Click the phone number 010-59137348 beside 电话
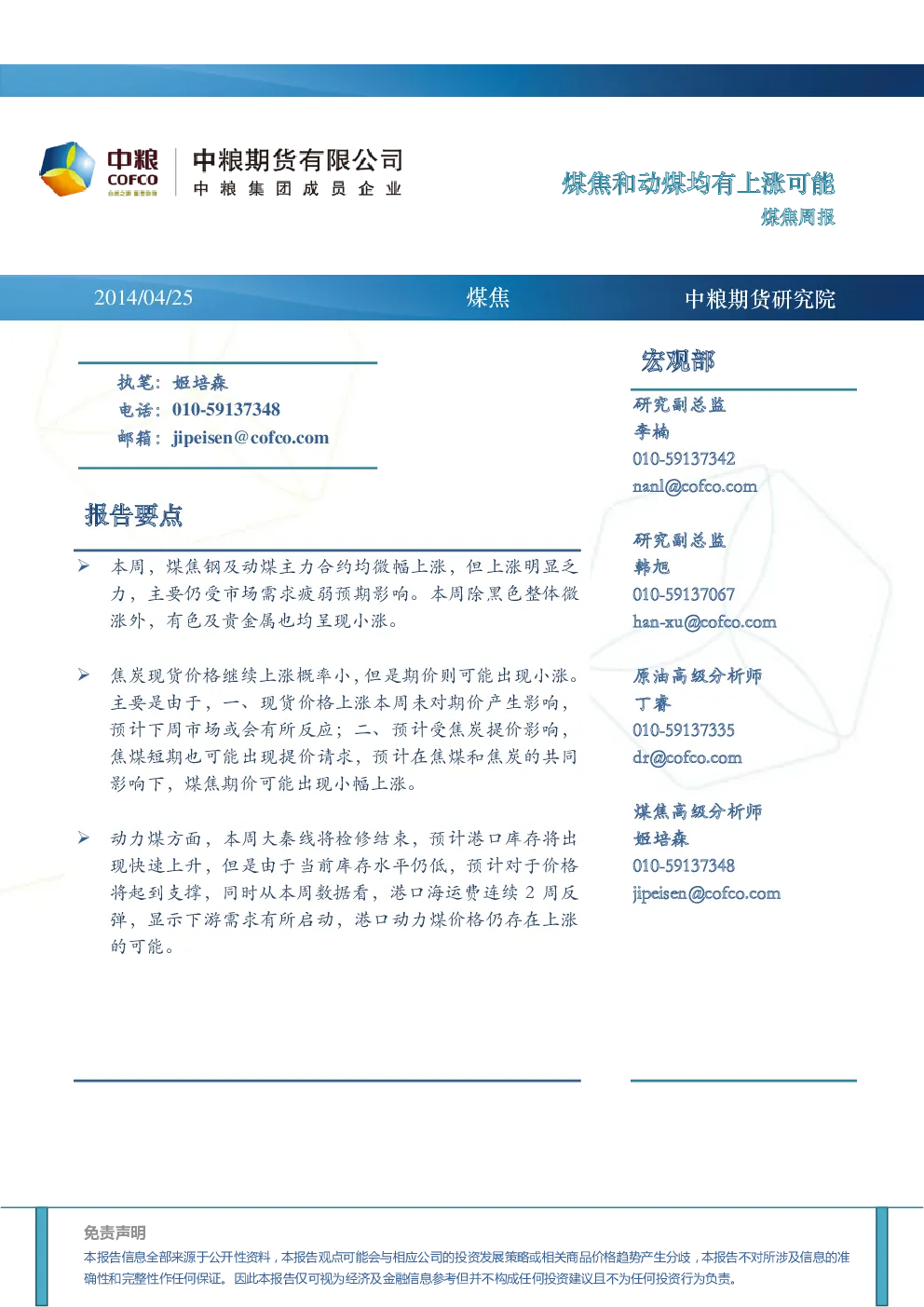This screenshot has height=1307, width=924. pos(226,410)
